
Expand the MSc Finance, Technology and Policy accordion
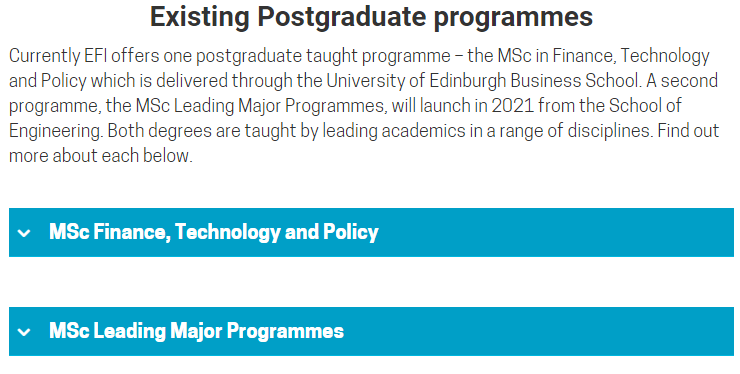coord(371,232)
